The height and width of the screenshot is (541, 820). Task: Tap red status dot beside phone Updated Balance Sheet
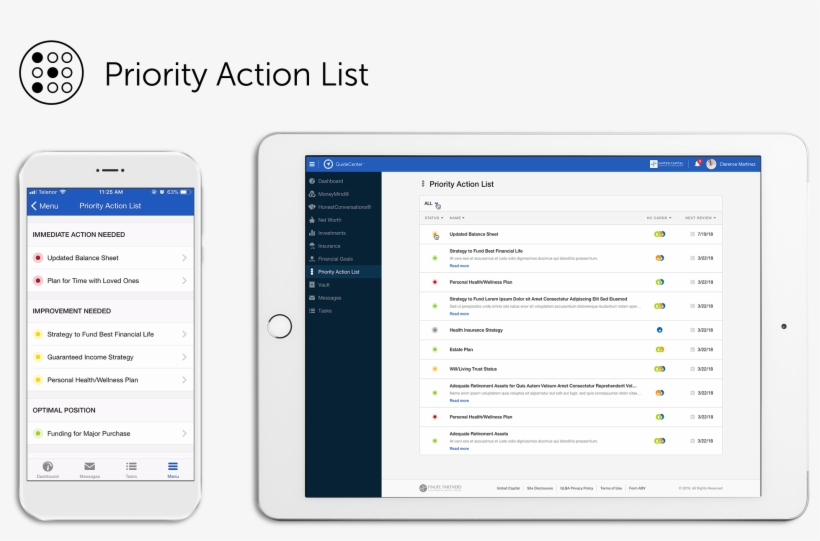click(38, 258)
